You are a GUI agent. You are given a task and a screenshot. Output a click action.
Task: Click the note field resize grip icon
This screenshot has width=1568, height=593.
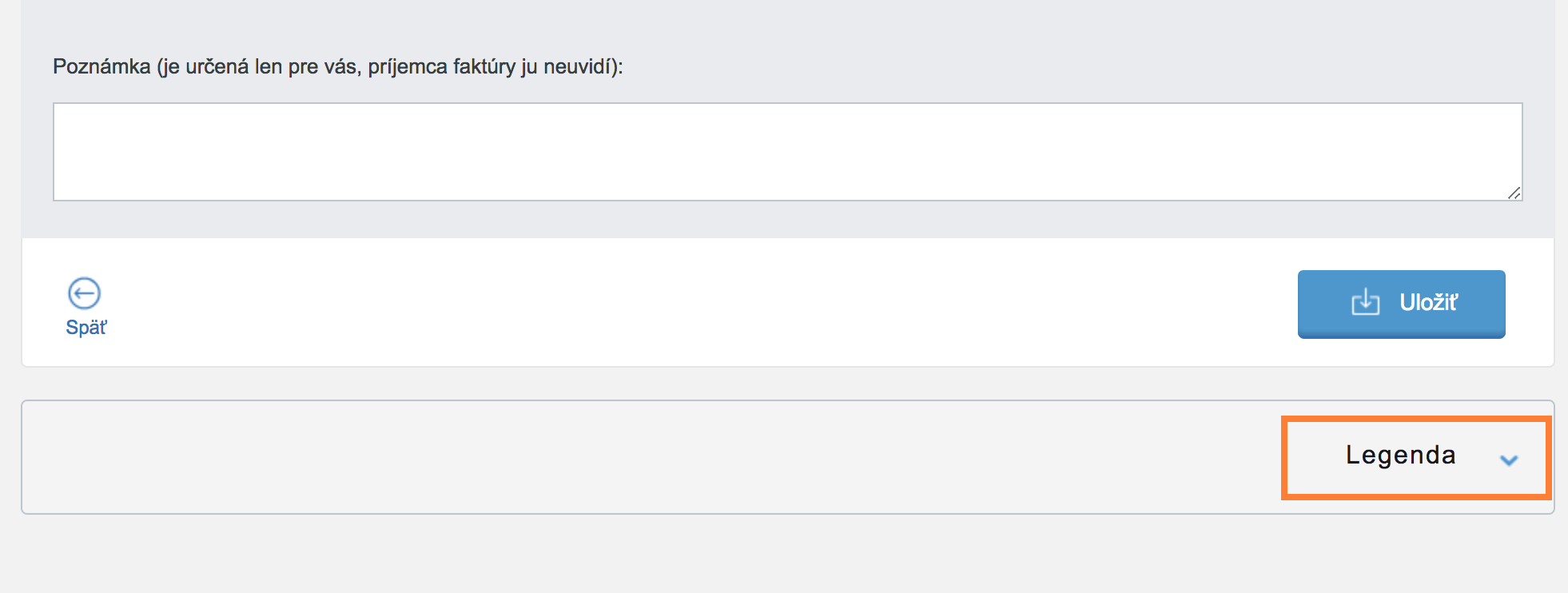(1514, 193)
